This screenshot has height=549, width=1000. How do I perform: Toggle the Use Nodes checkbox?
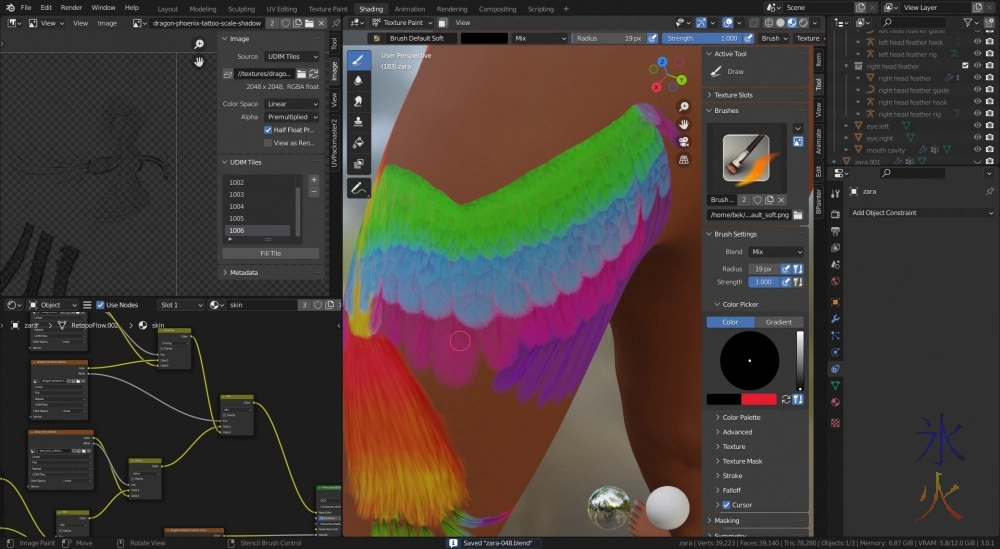click(x=101, y=305)
